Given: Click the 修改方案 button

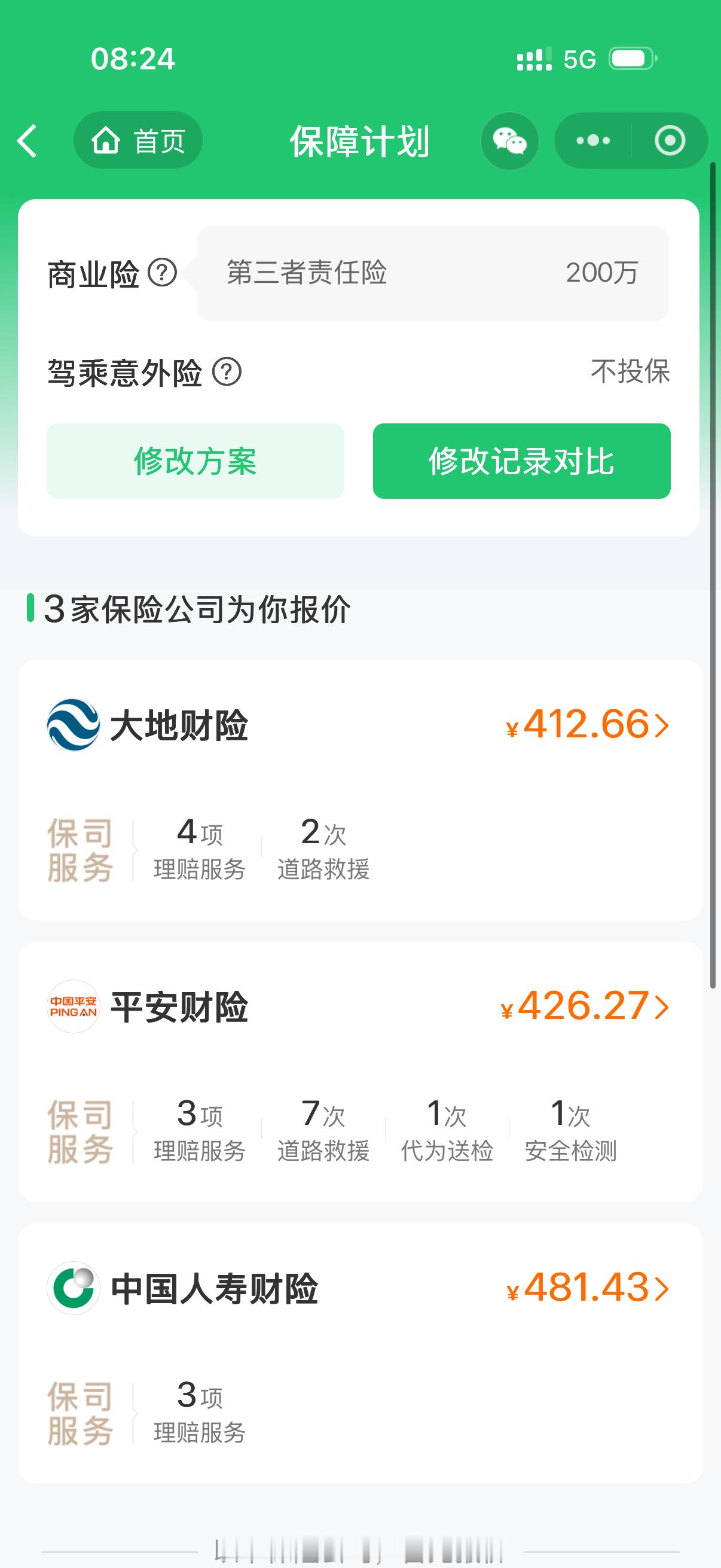Looking at the screenshot, I should pos(195,461).
